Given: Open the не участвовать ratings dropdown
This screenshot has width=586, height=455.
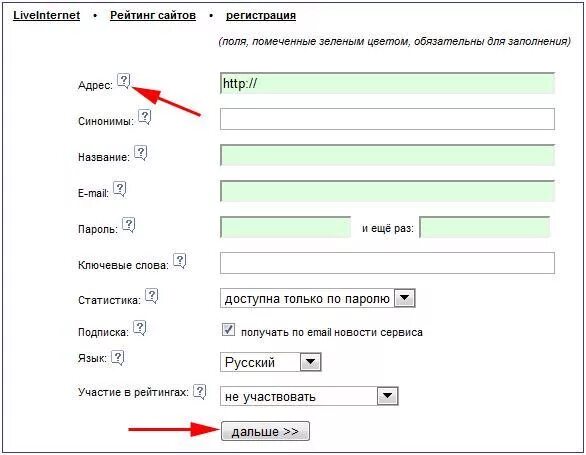Looking at the screenshot, I should pyautogui.click(x=309, y=396).
